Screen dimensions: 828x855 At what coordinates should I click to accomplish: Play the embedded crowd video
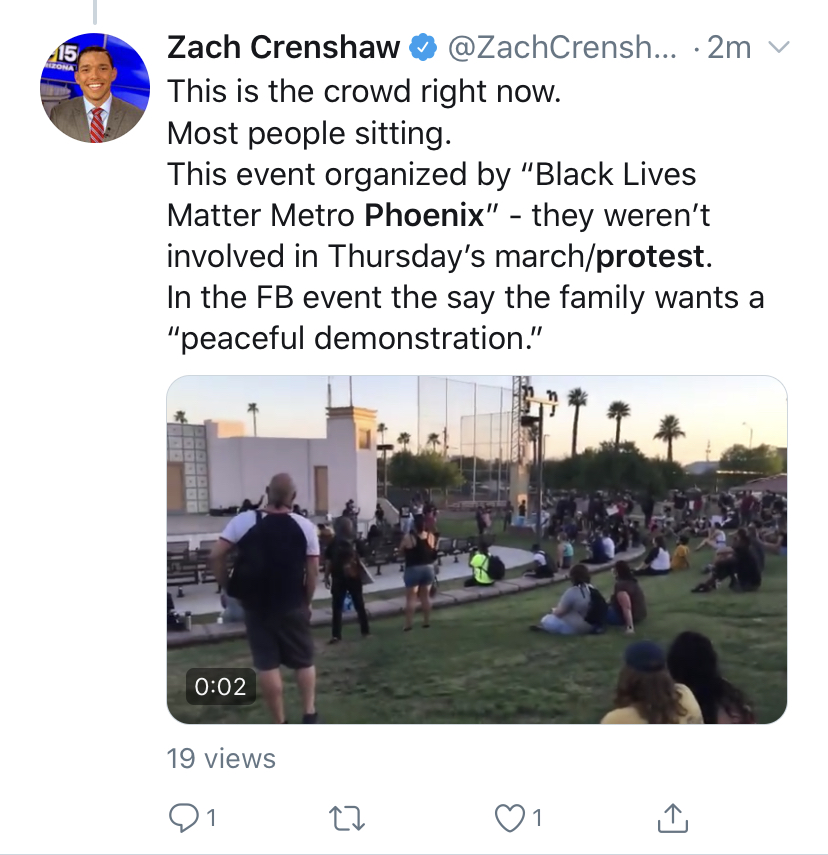477,549
